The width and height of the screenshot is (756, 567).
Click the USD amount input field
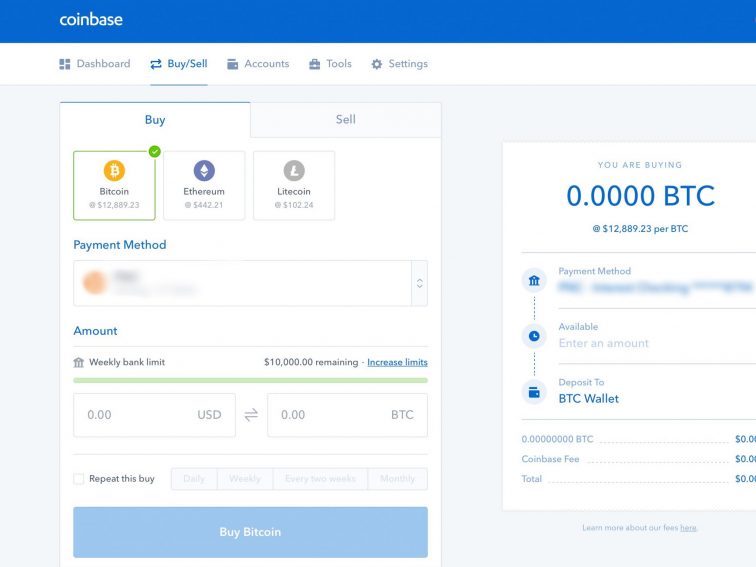click(154, 415)
